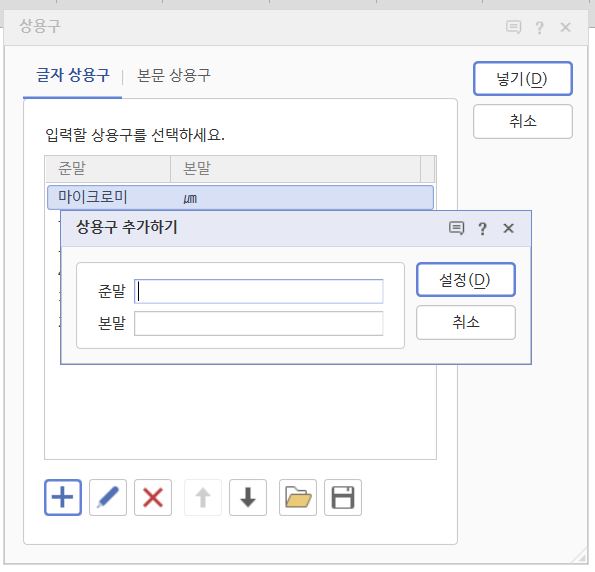The width and height of the screenshot is (595, 572).
Task: Open help in 상용구 추가하기 dialog
Action: coord(482,228)
